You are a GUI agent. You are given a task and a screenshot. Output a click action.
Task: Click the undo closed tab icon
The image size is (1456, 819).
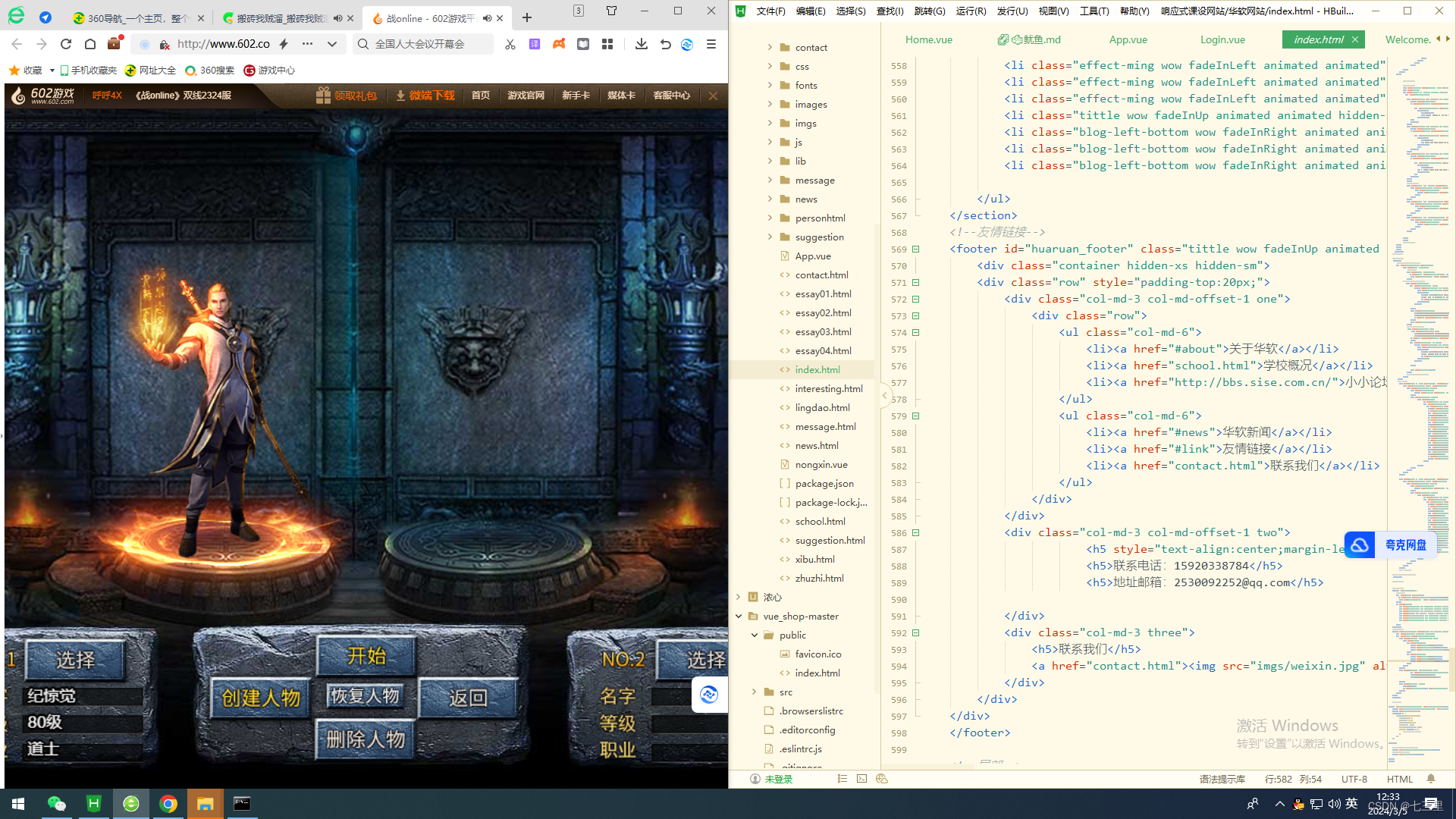point(666,44)
